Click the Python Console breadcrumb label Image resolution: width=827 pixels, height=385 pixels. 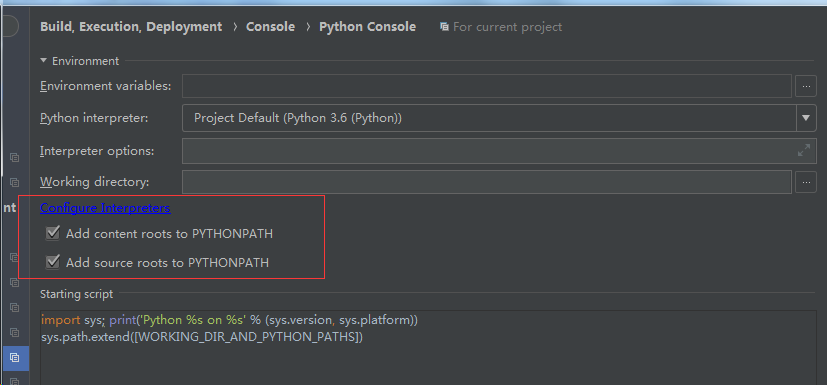[x=368, y=26]
